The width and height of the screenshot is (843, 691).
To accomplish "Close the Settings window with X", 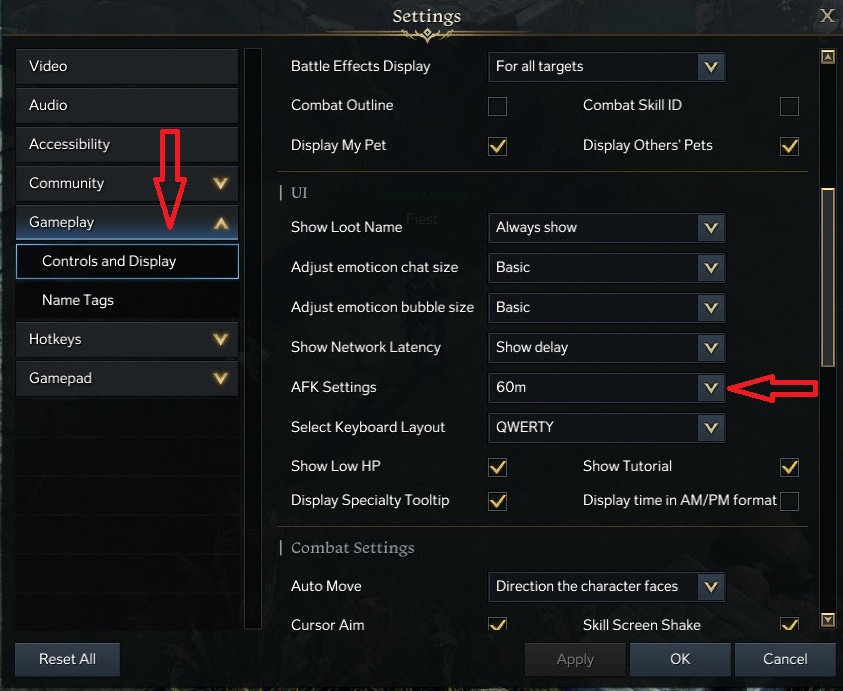I will (x=827, y=15).
